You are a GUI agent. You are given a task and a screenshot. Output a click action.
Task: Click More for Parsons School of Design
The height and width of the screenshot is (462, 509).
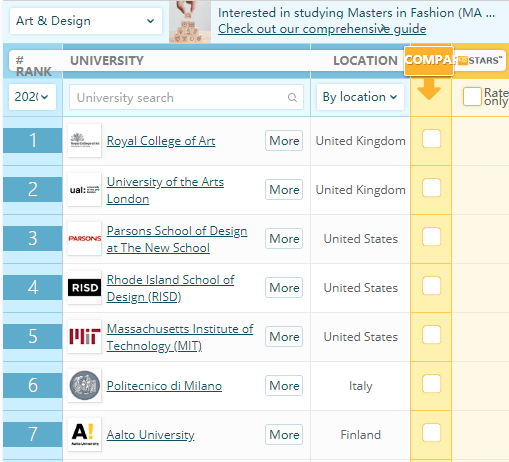(x=284, y=239)
